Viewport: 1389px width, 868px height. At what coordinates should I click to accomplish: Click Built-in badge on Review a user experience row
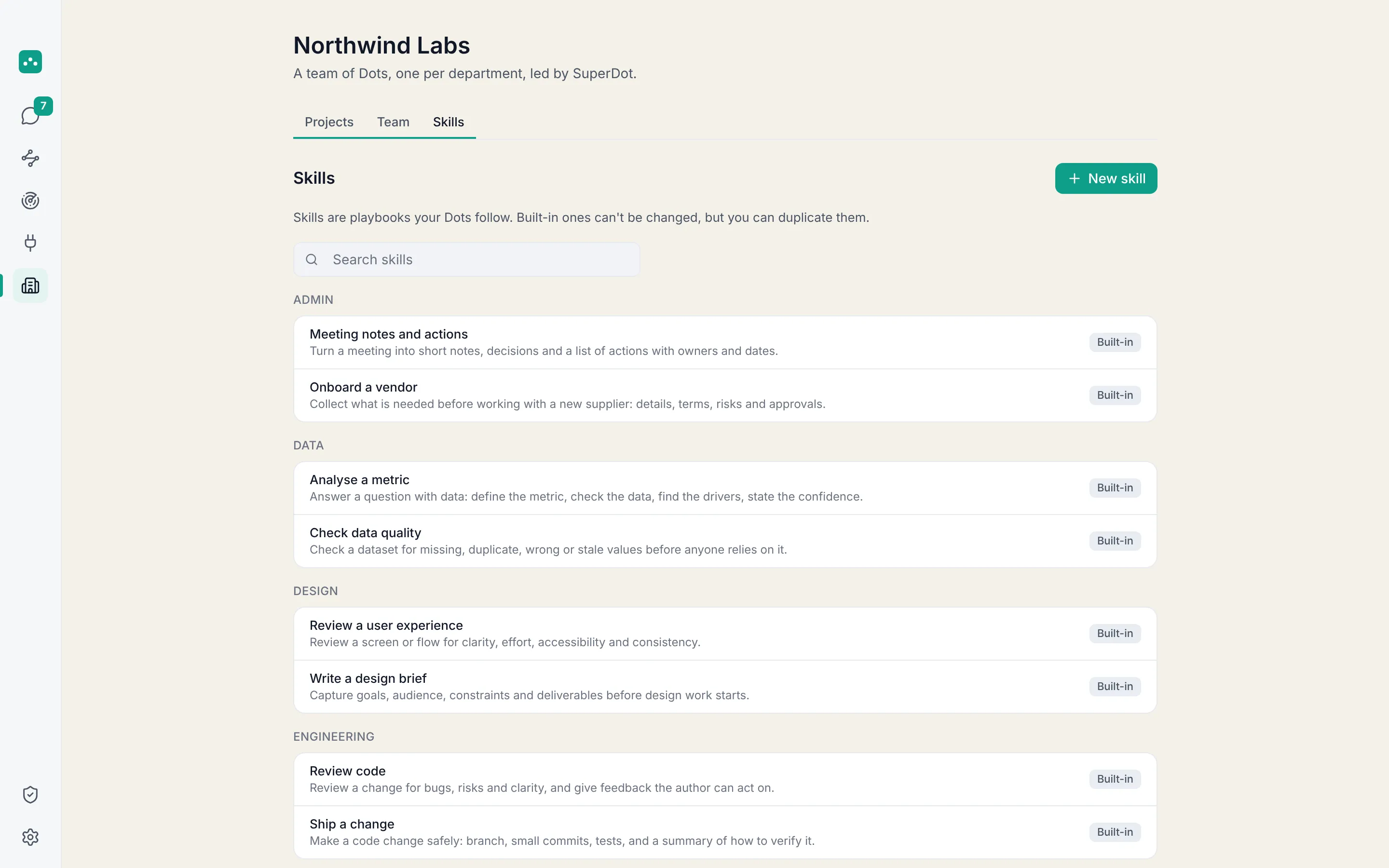pyautogui.click(x=1115, y=633)
